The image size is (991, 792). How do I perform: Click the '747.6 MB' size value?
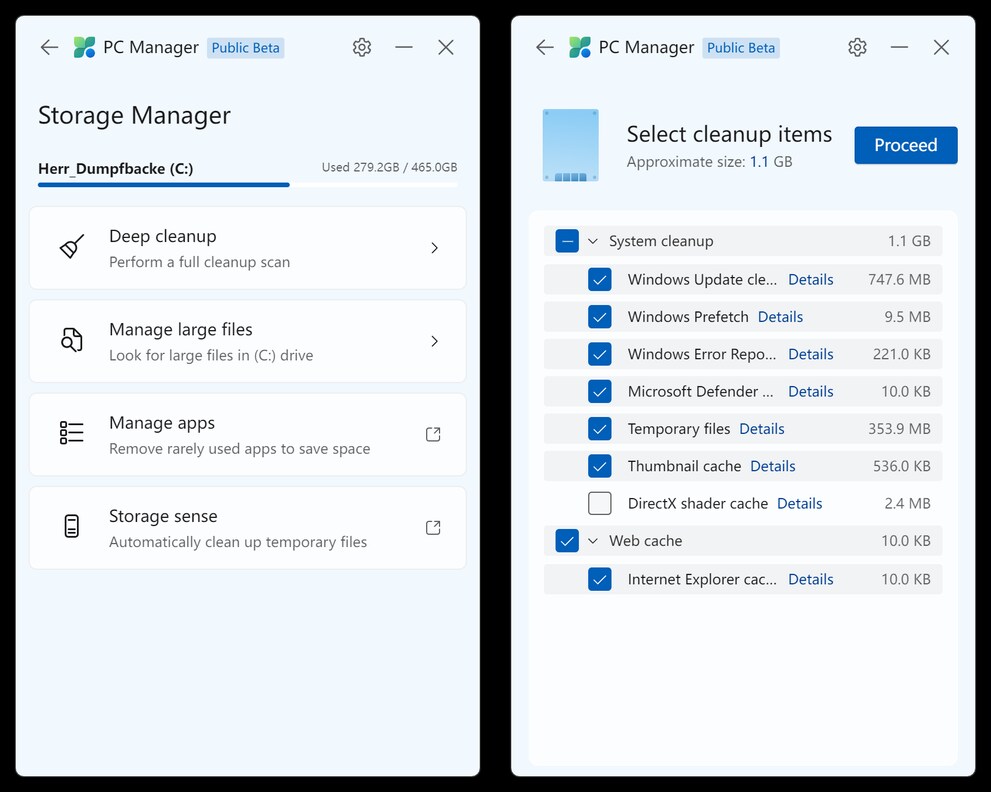click(899, 279)
